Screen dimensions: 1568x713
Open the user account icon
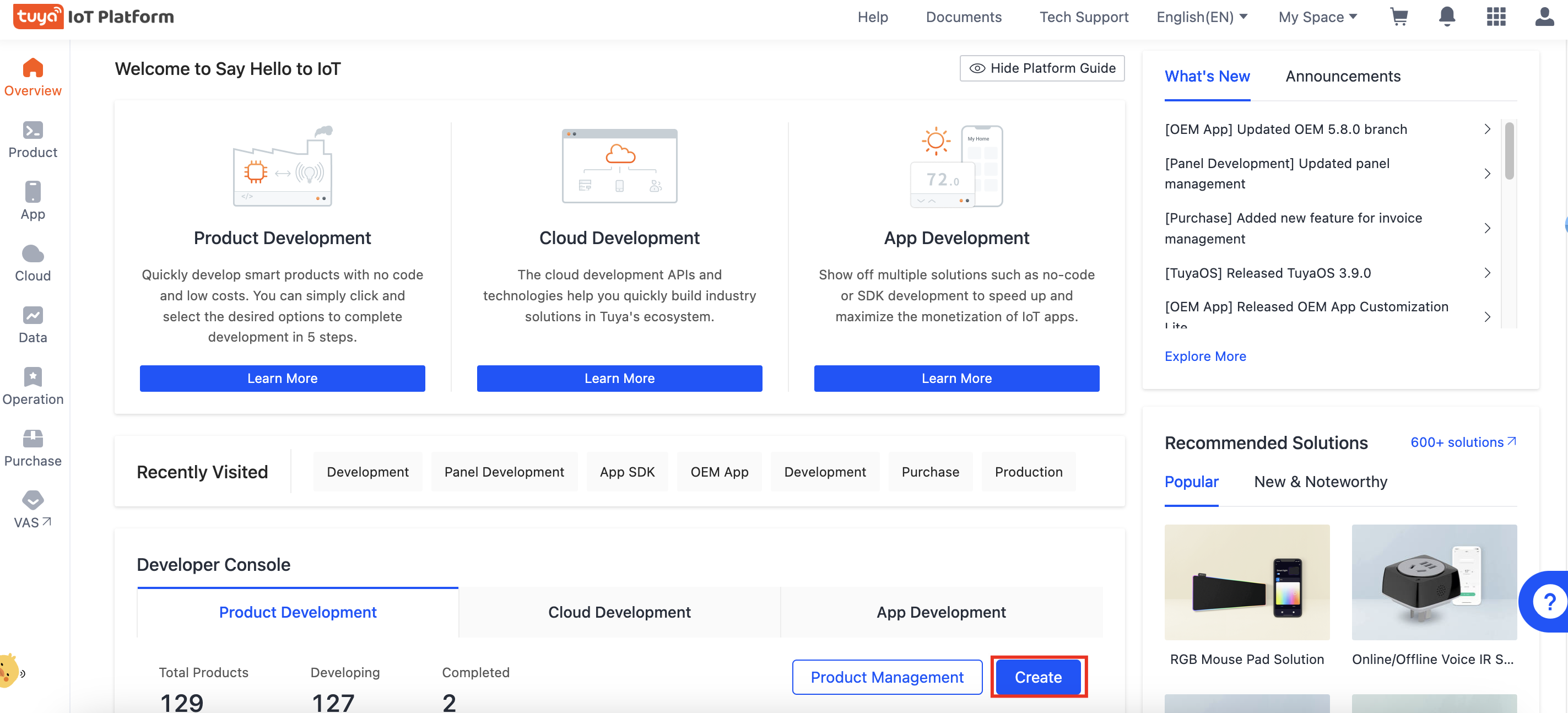point(1544,17)
